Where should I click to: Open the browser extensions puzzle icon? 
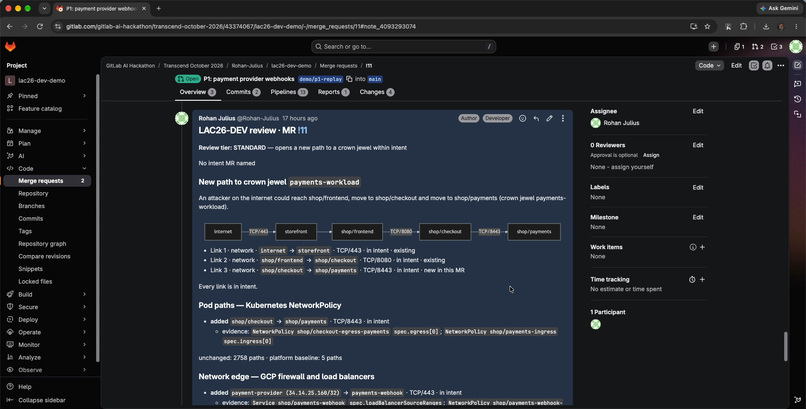coord(743,26)
